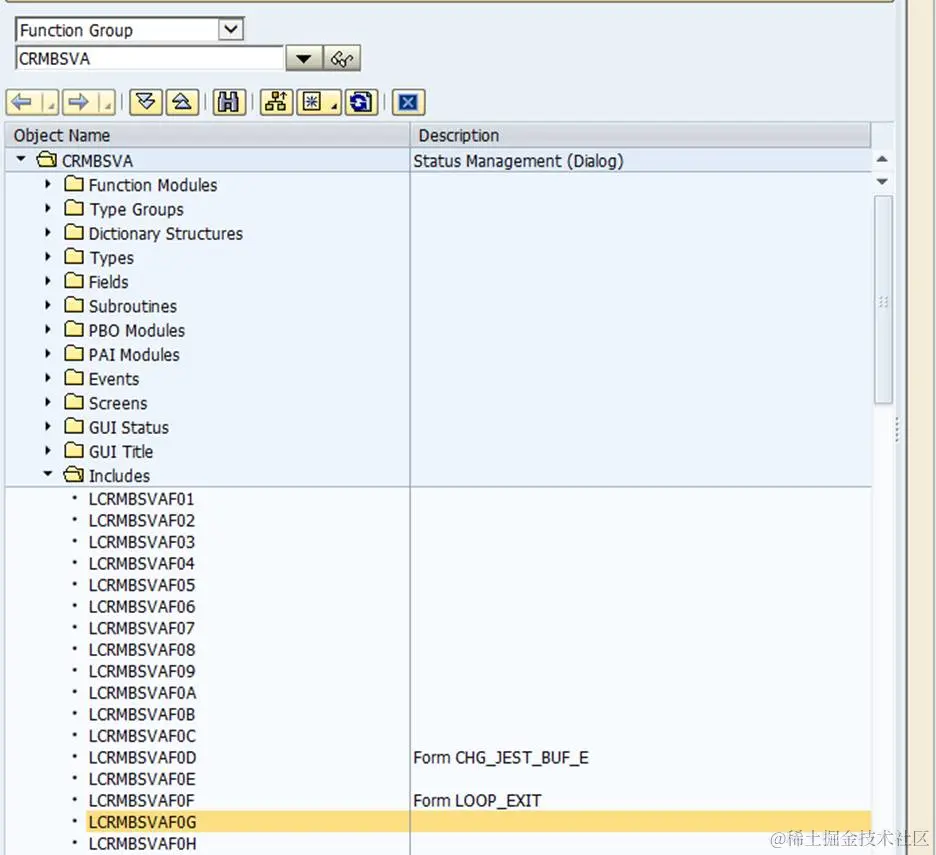Select include LCRMBSVAF07
This screenshot has height=855, width=936.
coord(141,628)
